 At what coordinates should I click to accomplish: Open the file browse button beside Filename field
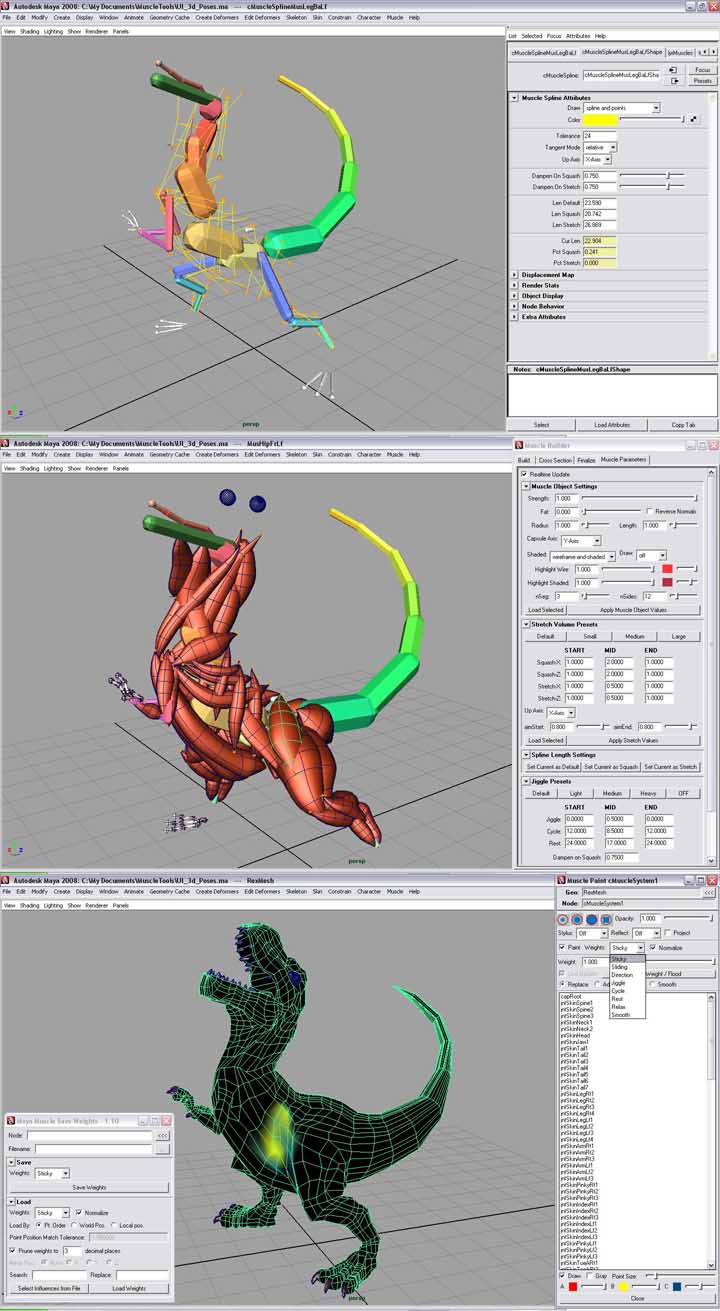162,1149
